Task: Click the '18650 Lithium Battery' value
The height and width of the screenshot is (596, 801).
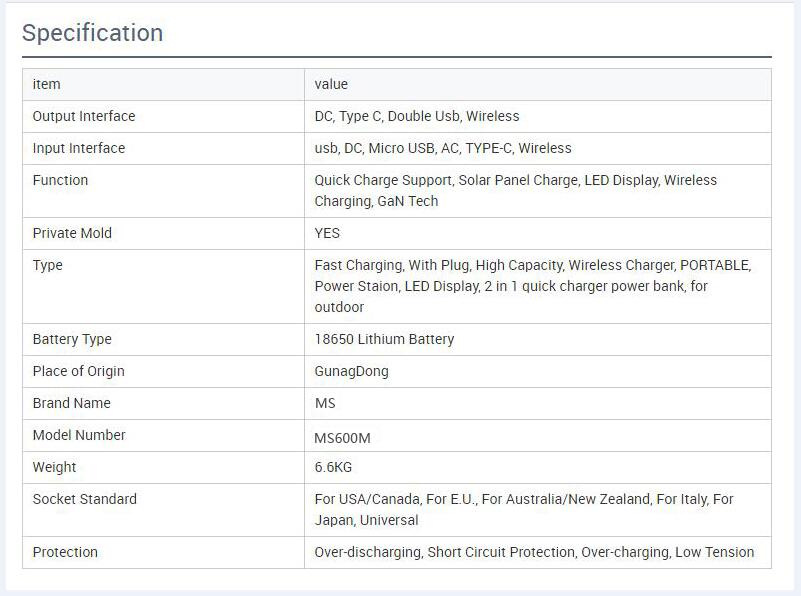Action: (384, 340)
